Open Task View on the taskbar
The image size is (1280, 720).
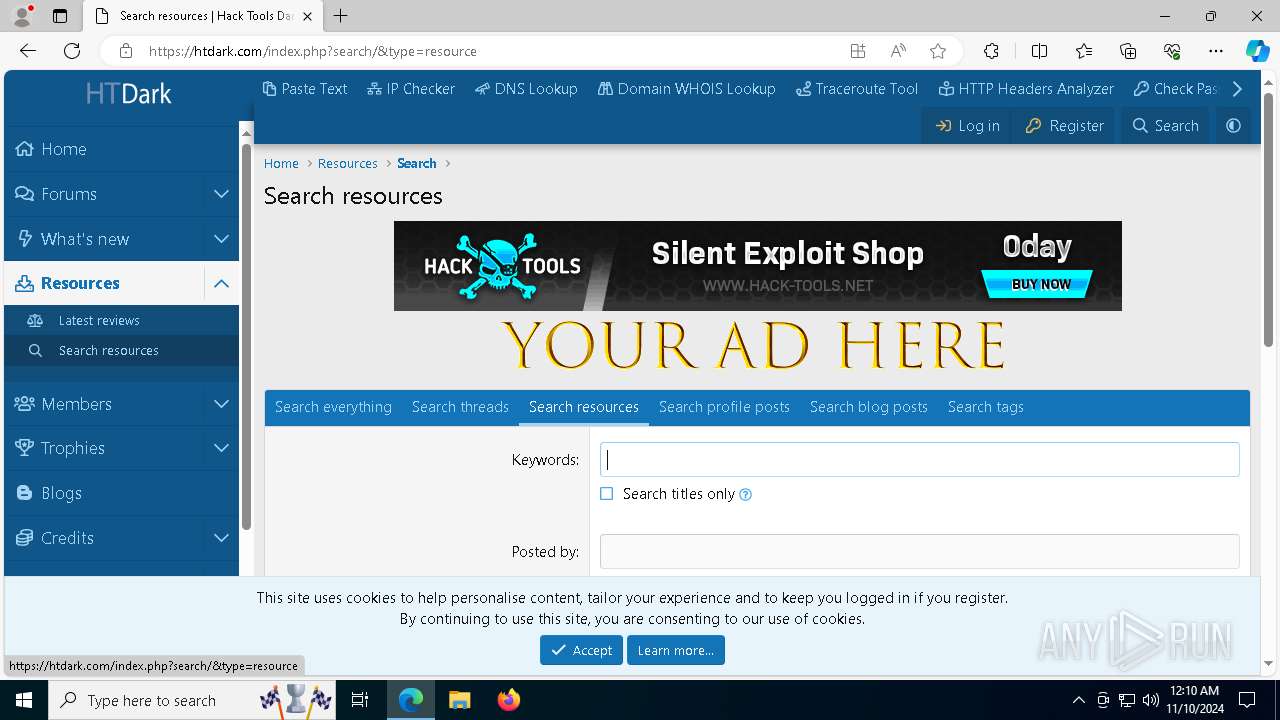coord(360,700)
